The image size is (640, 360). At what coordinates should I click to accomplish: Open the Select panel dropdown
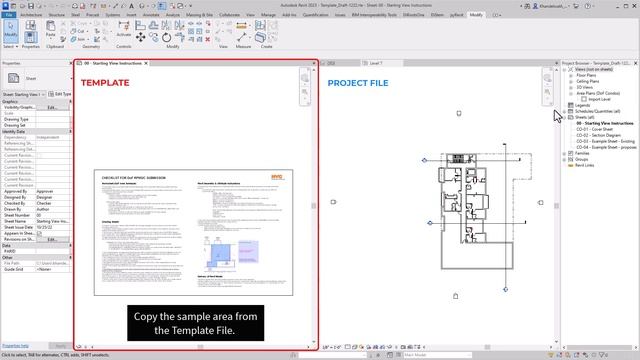[11, 47]
